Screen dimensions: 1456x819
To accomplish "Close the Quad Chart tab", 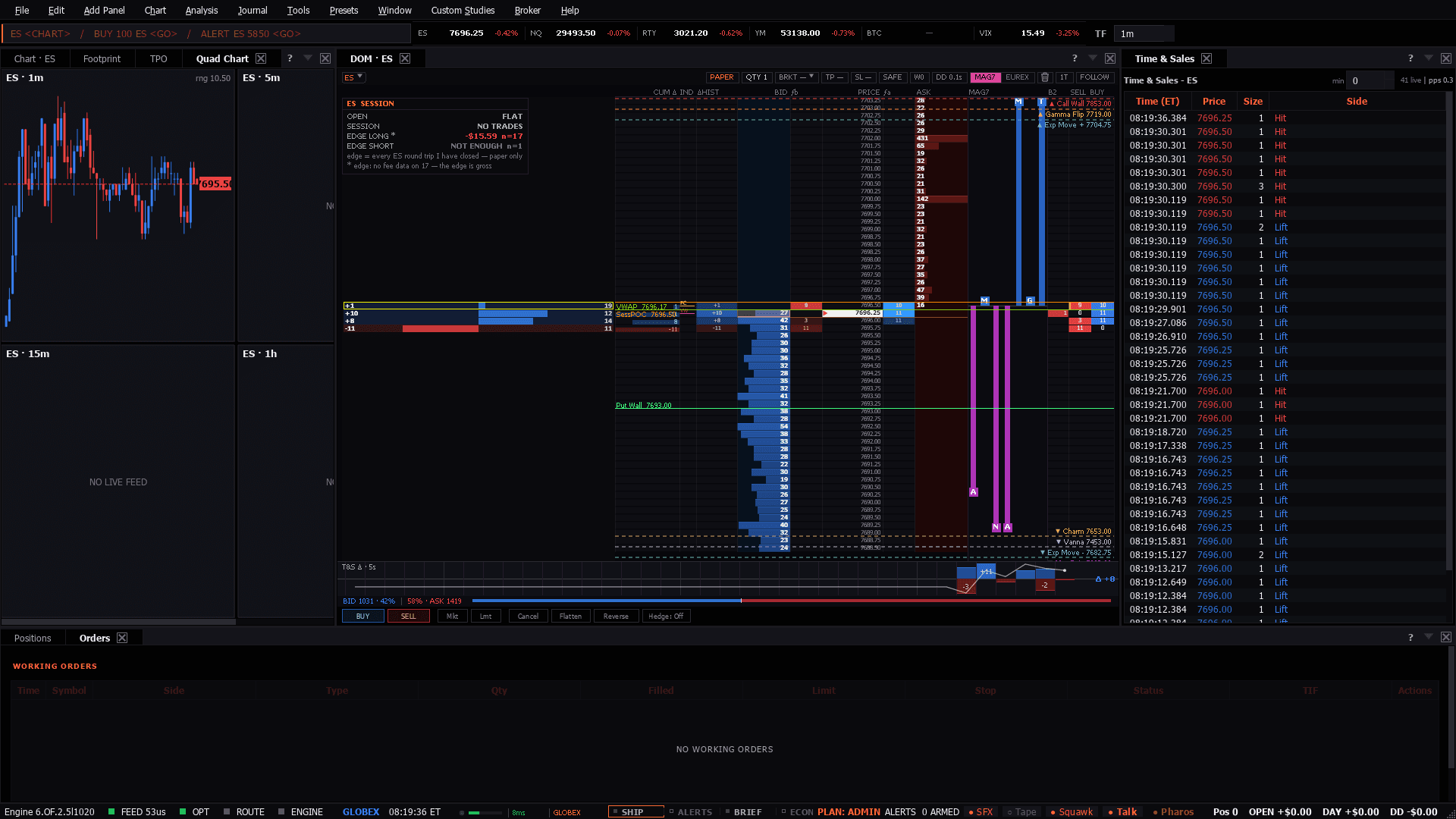I will point(261,58).
